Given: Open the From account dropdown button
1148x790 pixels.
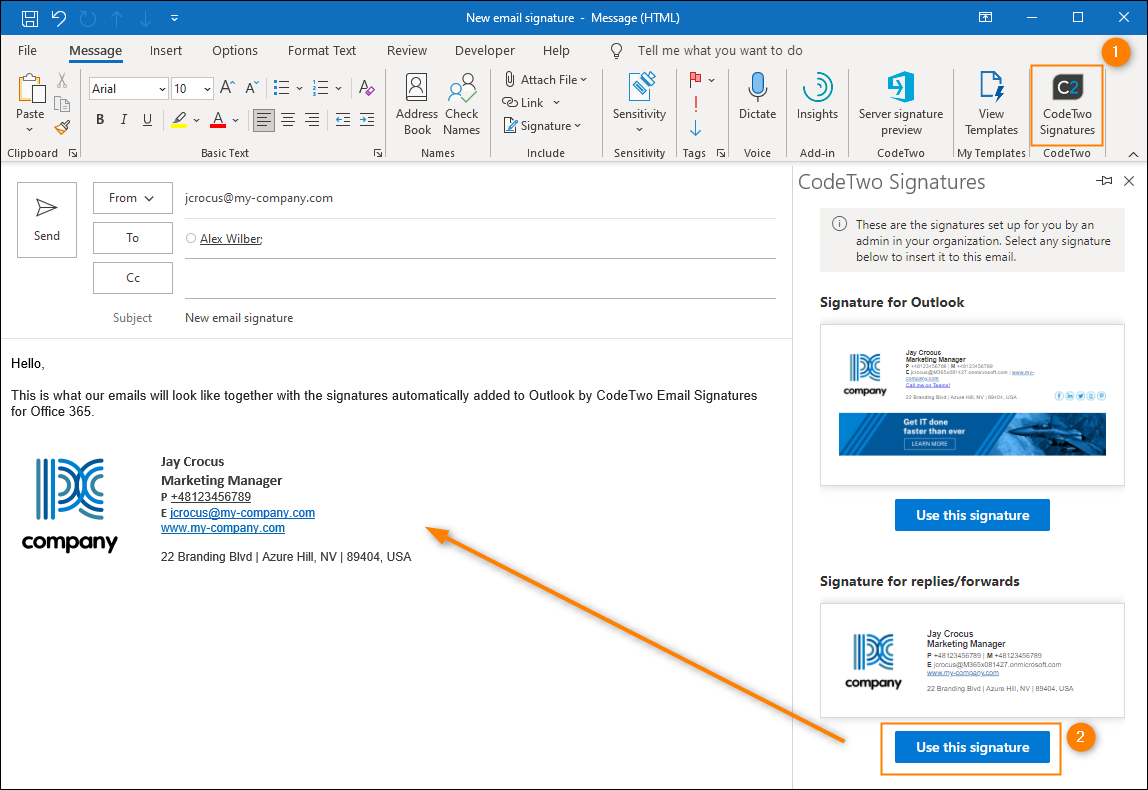Looking at the screenshot, I should (133, 198).
